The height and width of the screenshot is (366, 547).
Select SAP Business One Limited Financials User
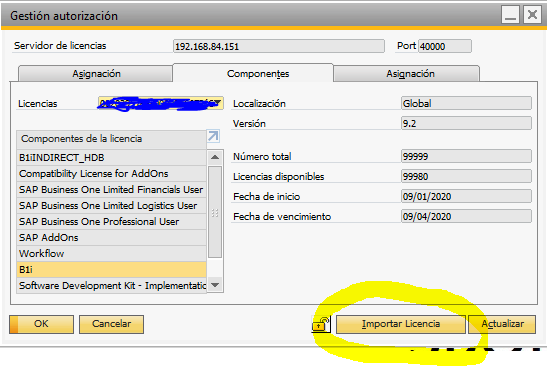[112, 189]
